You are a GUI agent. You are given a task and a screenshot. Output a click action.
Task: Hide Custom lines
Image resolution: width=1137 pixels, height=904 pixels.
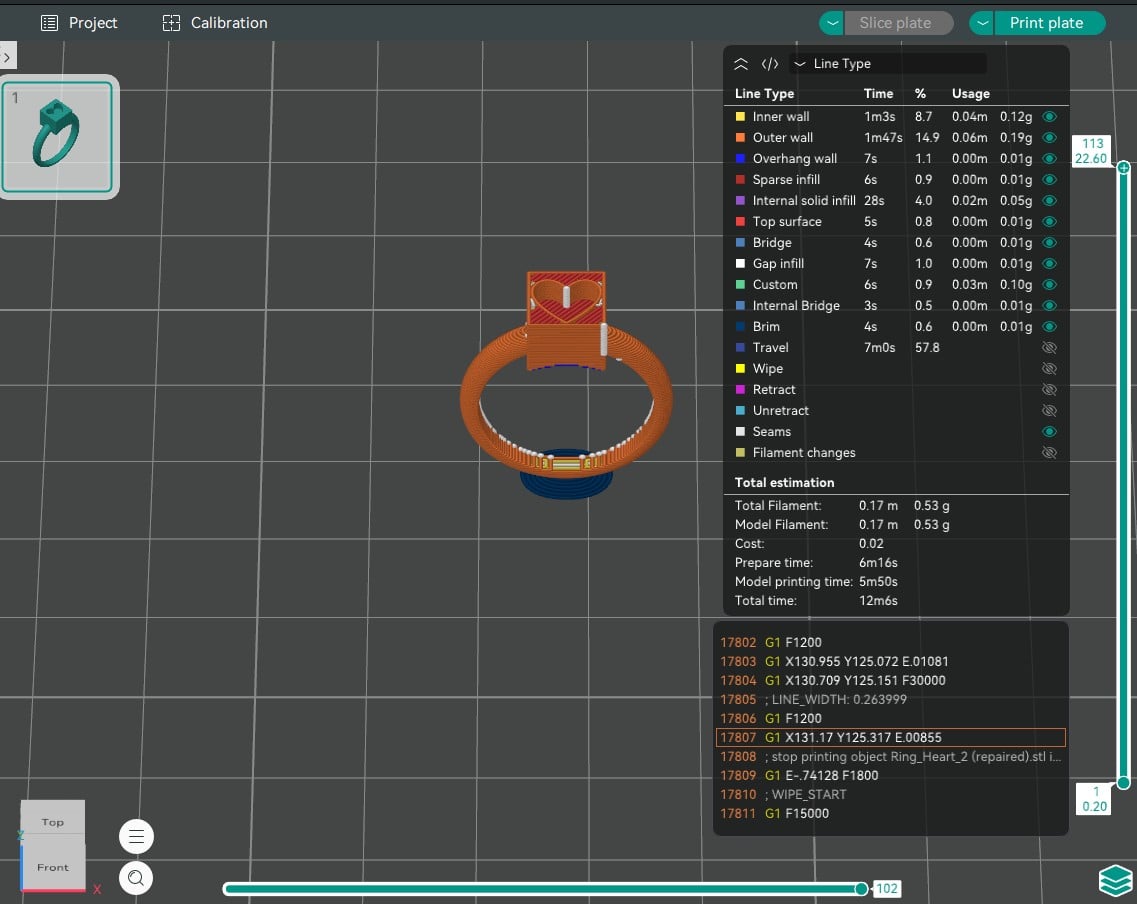(x=1049, y=285)
